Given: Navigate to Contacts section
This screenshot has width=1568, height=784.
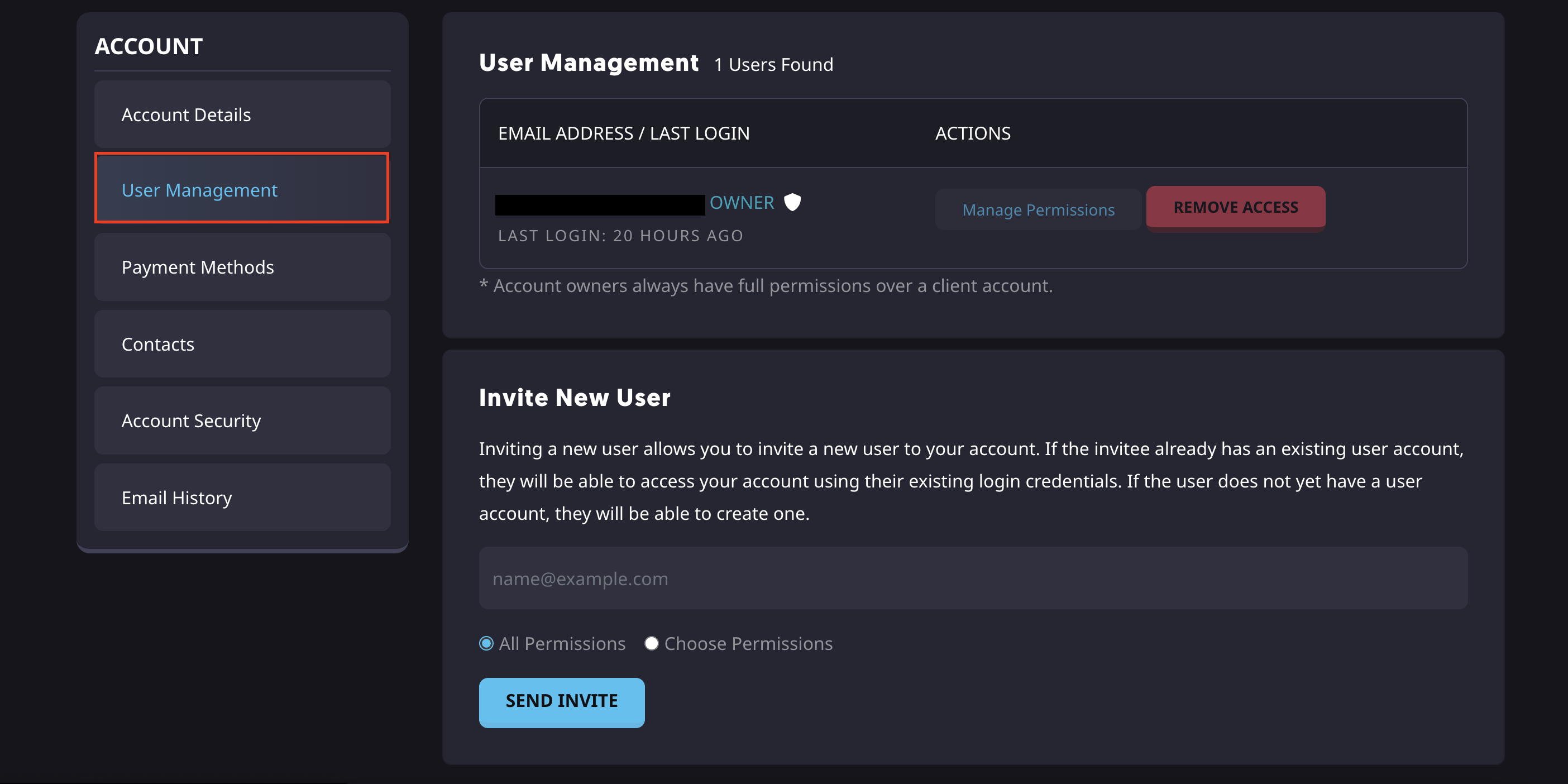Looking at the screenshot, I should coord(242,344).
